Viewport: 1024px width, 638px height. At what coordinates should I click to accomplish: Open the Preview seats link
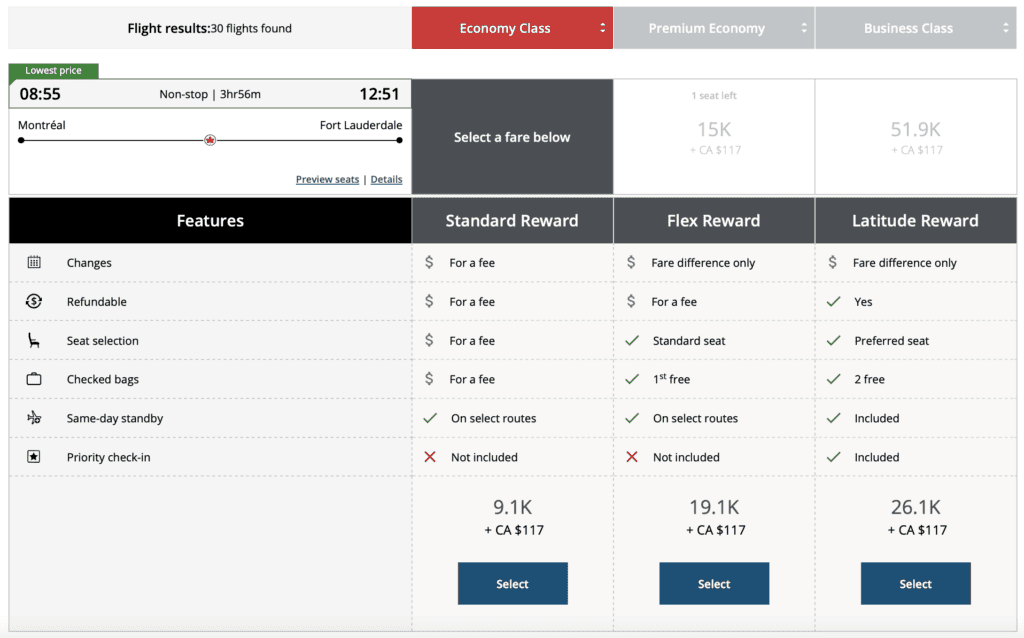click(327, 179)
